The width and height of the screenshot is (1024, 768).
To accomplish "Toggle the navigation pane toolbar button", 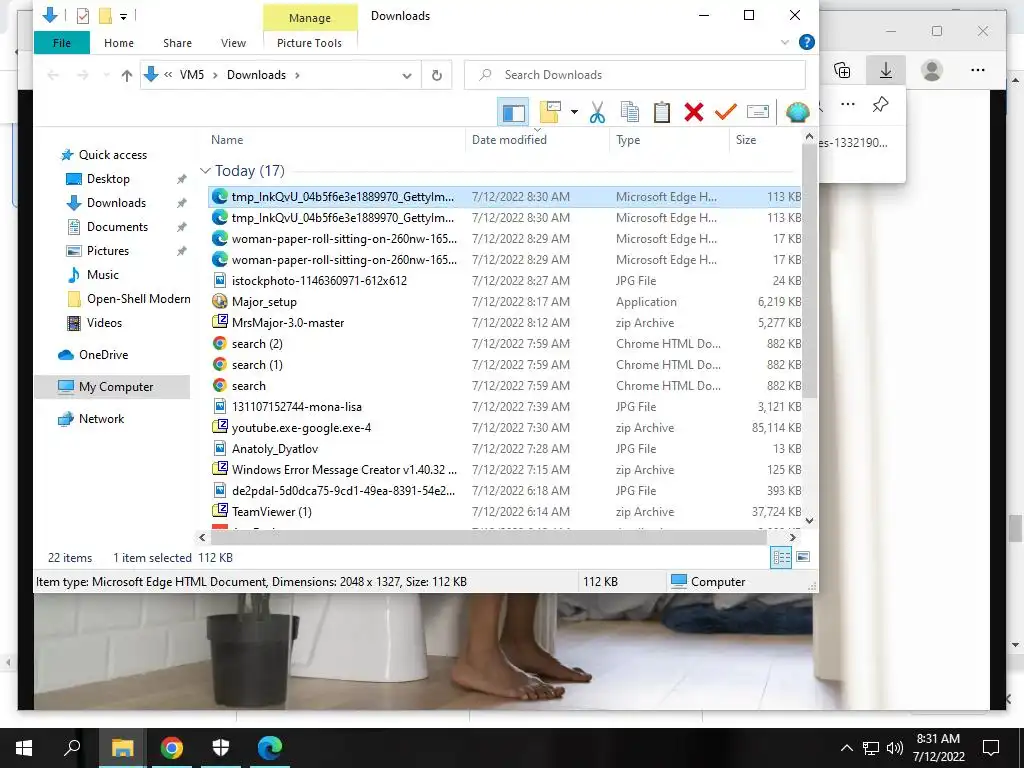I will coord(513,112).
